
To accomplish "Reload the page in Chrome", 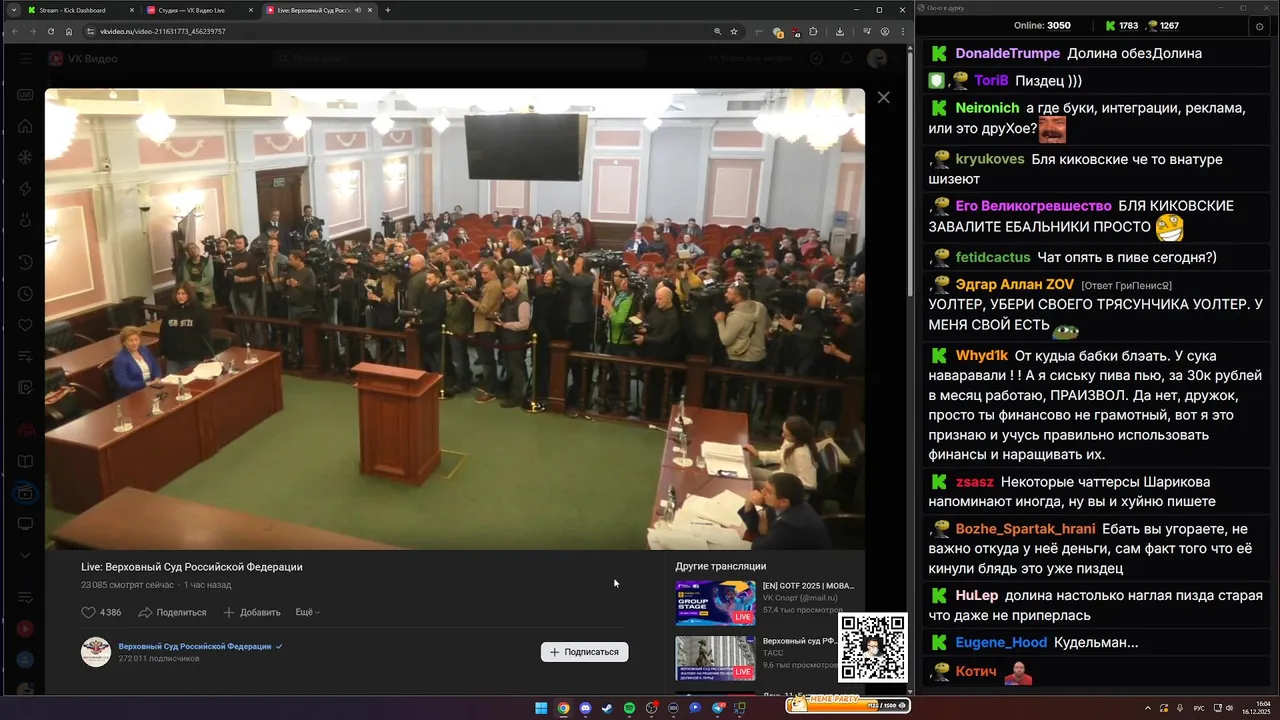I will click(51, 31).
